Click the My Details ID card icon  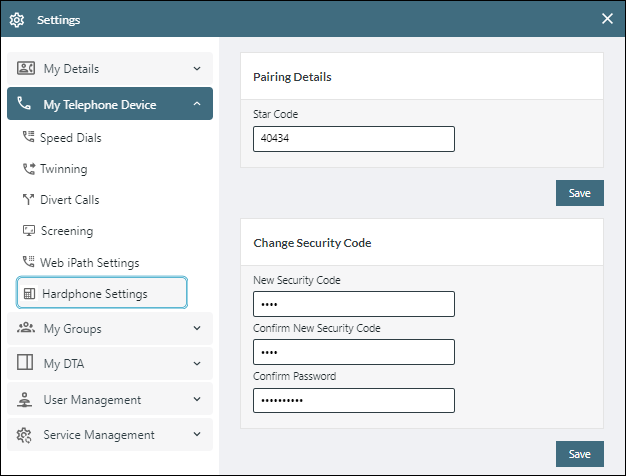coord(26,69)
